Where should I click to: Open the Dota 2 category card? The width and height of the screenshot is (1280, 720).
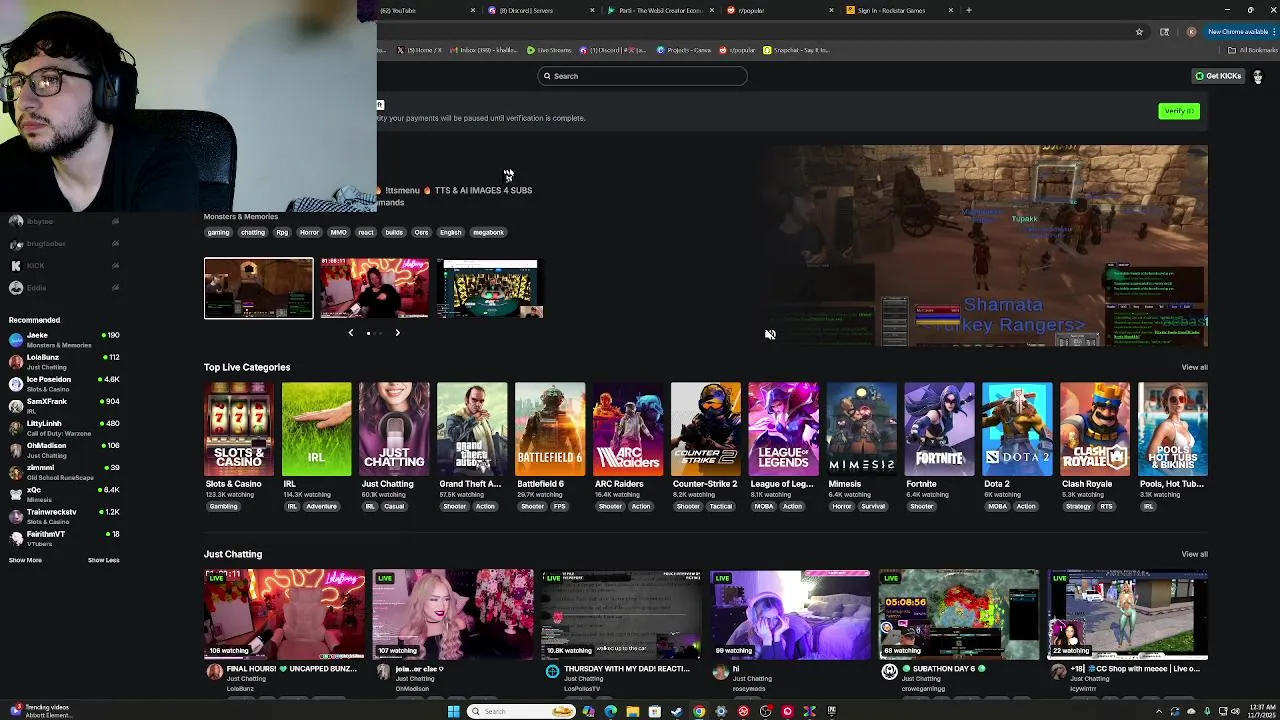click(1017, 429)
